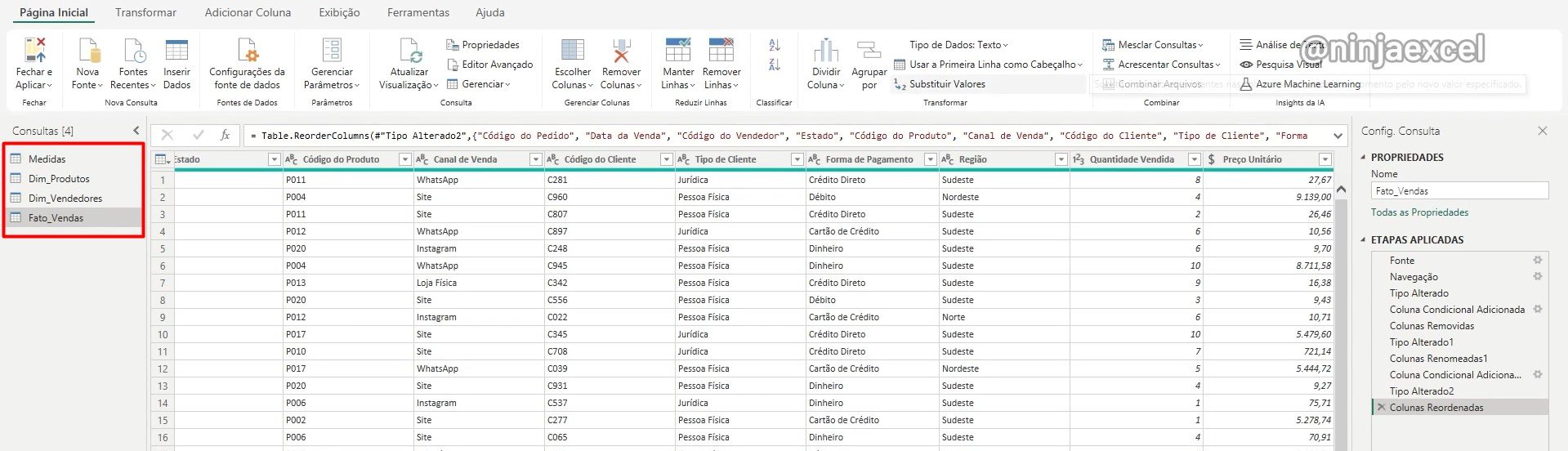
Task: Click Substituir Valores
Action: 940,84
